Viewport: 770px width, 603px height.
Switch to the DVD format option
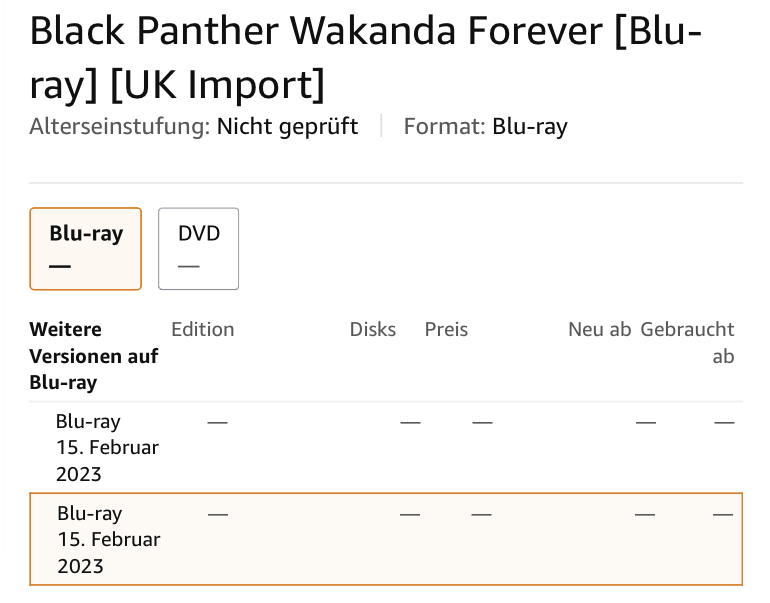(x=198, y=249)
